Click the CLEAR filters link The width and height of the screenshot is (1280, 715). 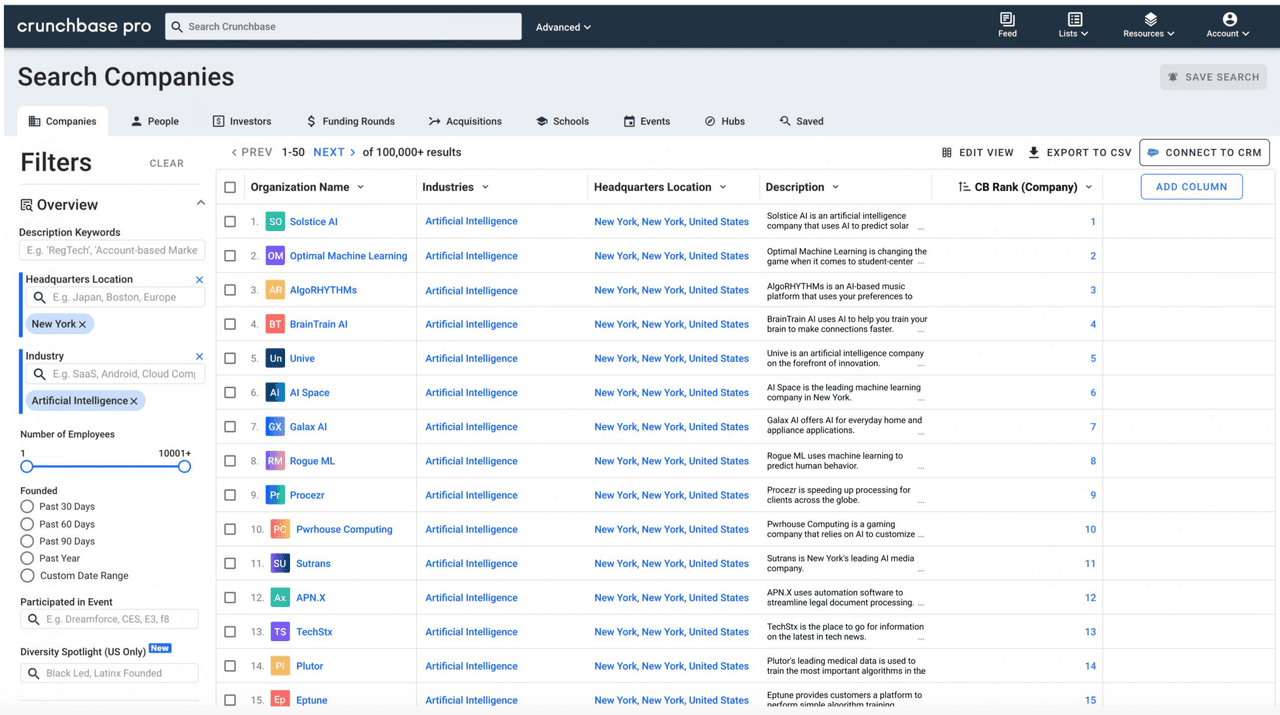coord(166,163)
